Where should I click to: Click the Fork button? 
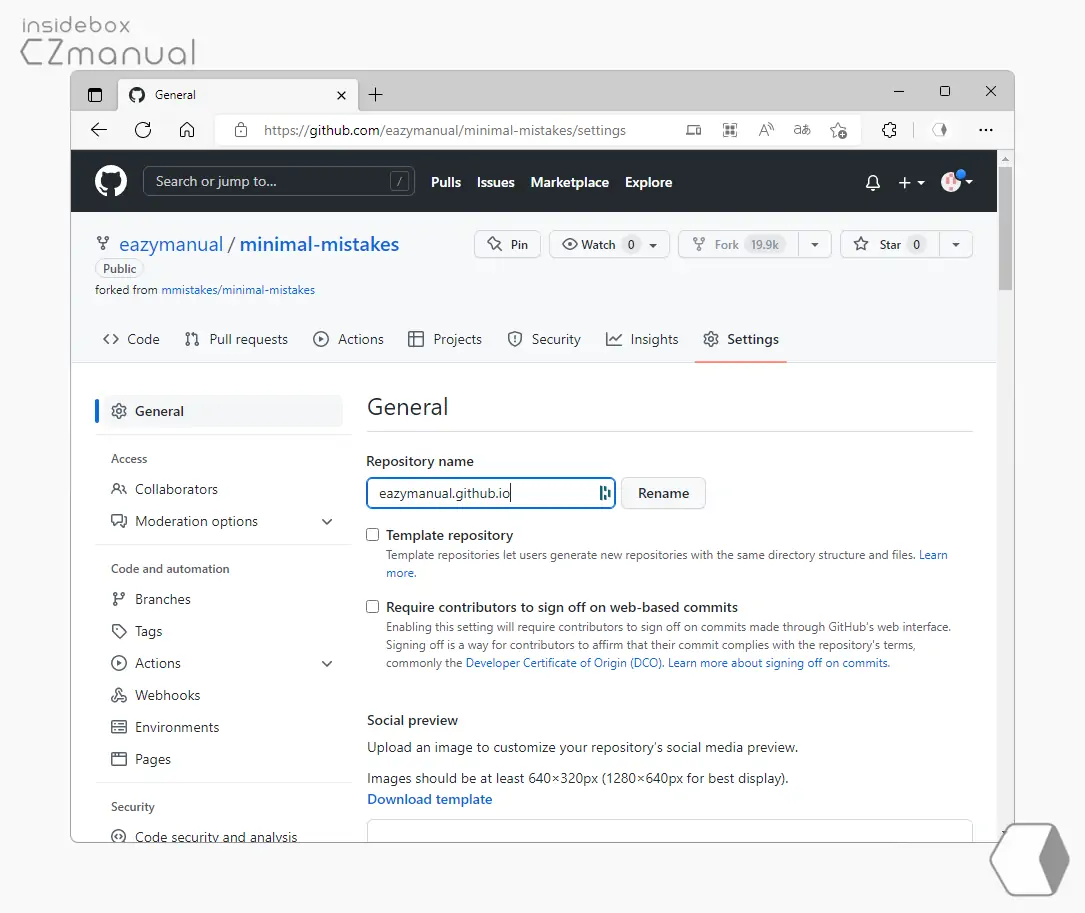(738, 244)
